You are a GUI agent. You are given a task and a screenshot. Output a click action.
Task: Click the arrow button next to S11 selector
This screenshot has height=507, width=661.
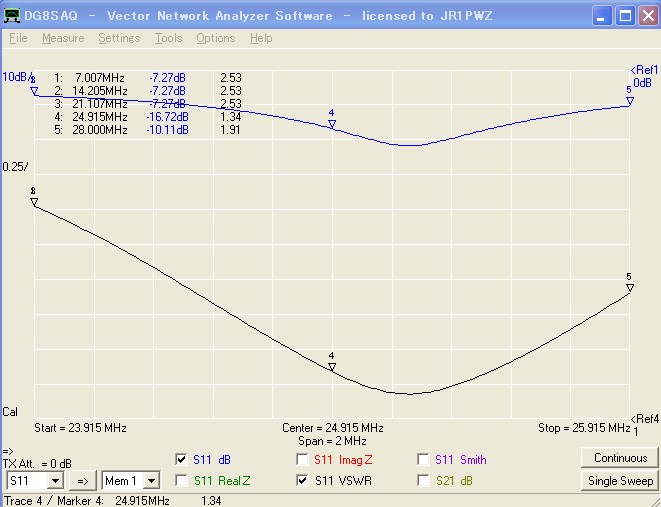click(x=83, y=481)
